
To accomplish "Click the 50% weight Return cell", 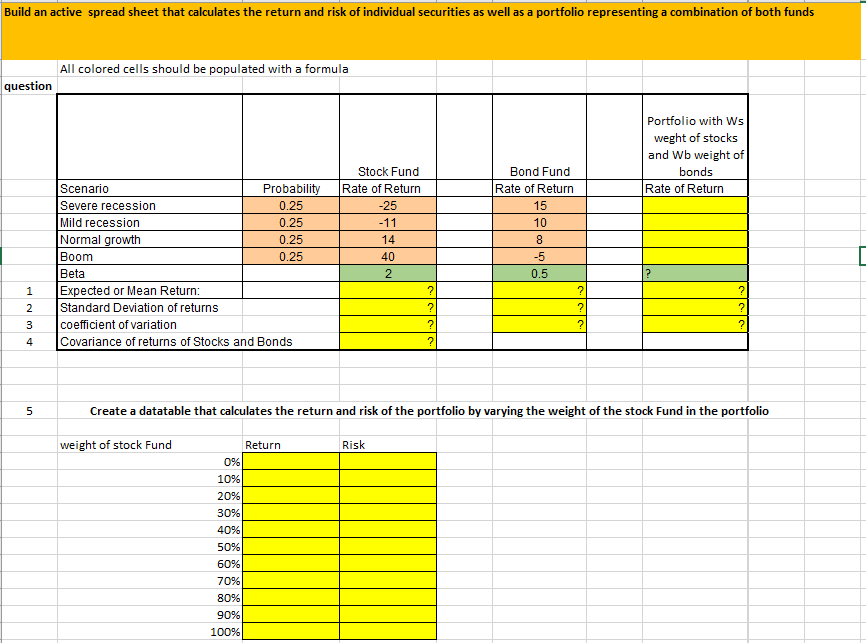I will point(290,546).
